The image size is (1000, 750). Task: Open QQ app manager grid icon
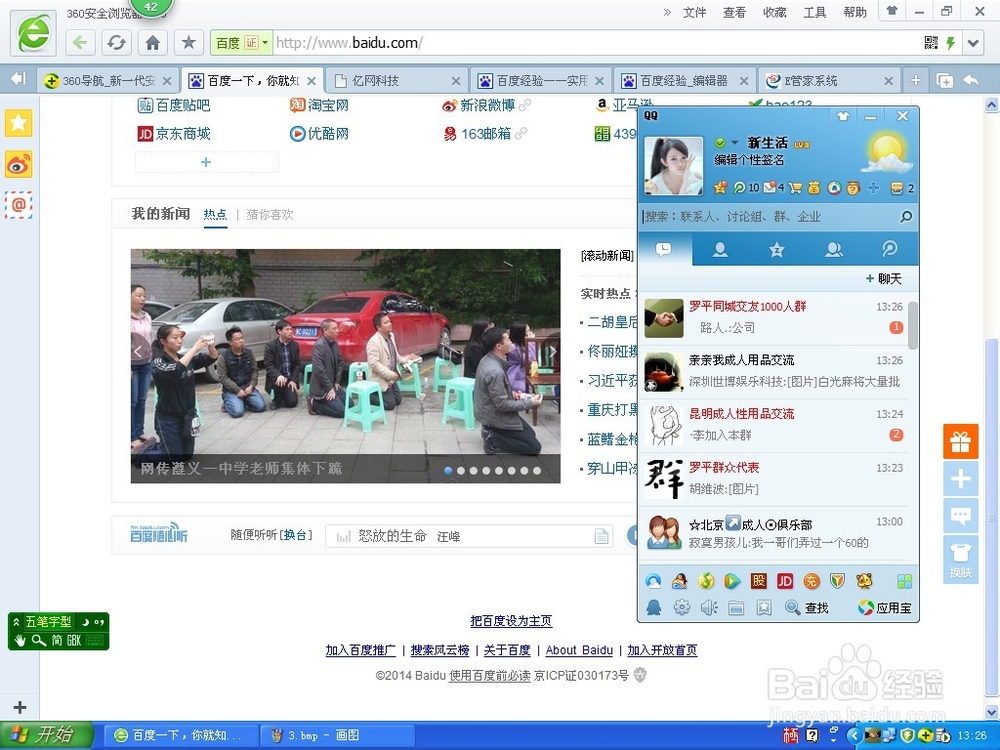pyautogui.click(x=904, y=581)
